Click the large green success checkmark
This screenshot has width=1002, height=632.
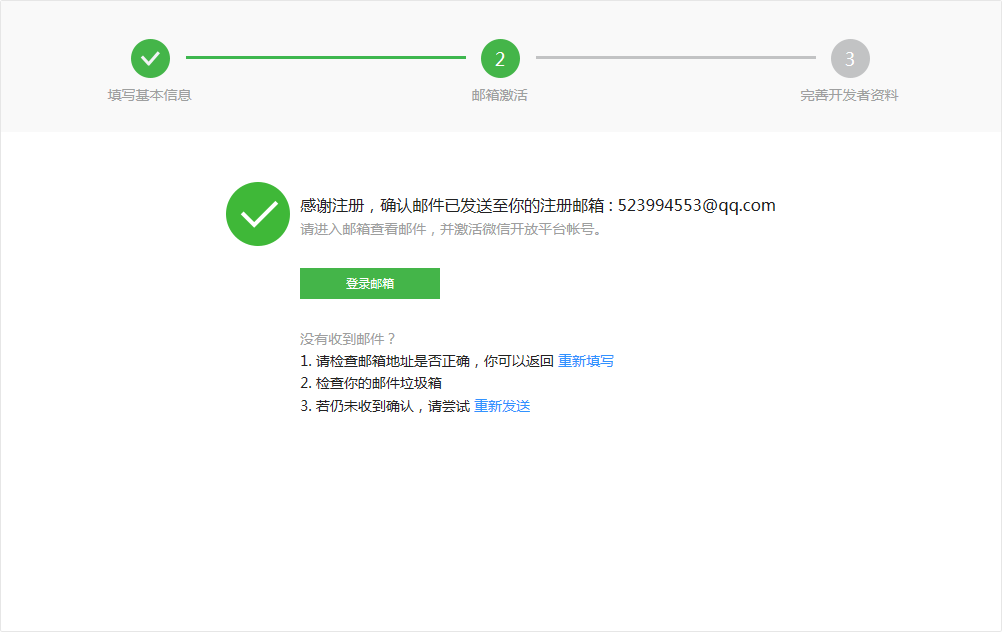258,214
